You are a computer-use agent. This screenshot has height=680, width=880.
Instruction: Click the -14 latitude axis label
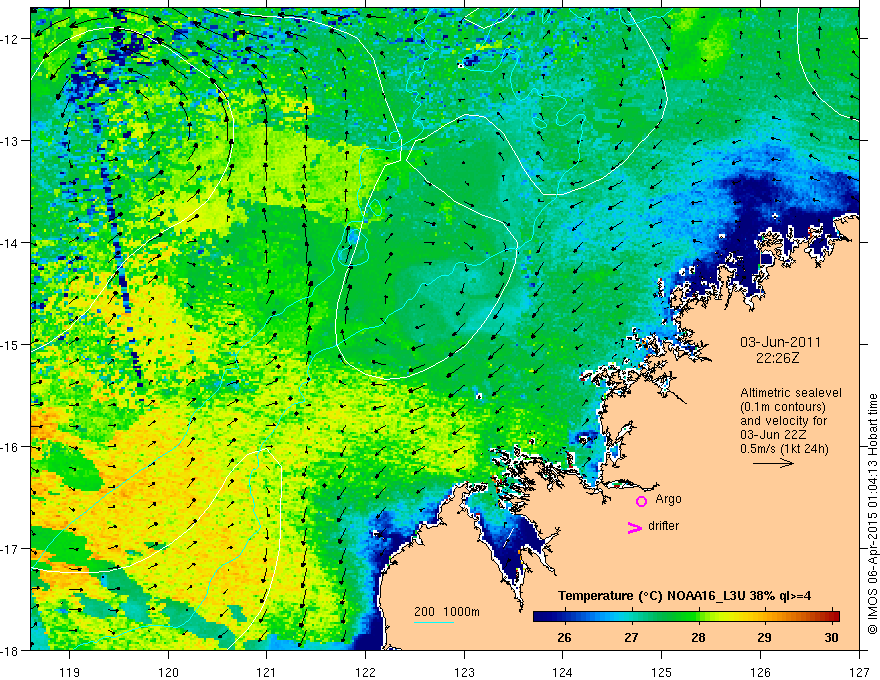(x=11, y=243)
